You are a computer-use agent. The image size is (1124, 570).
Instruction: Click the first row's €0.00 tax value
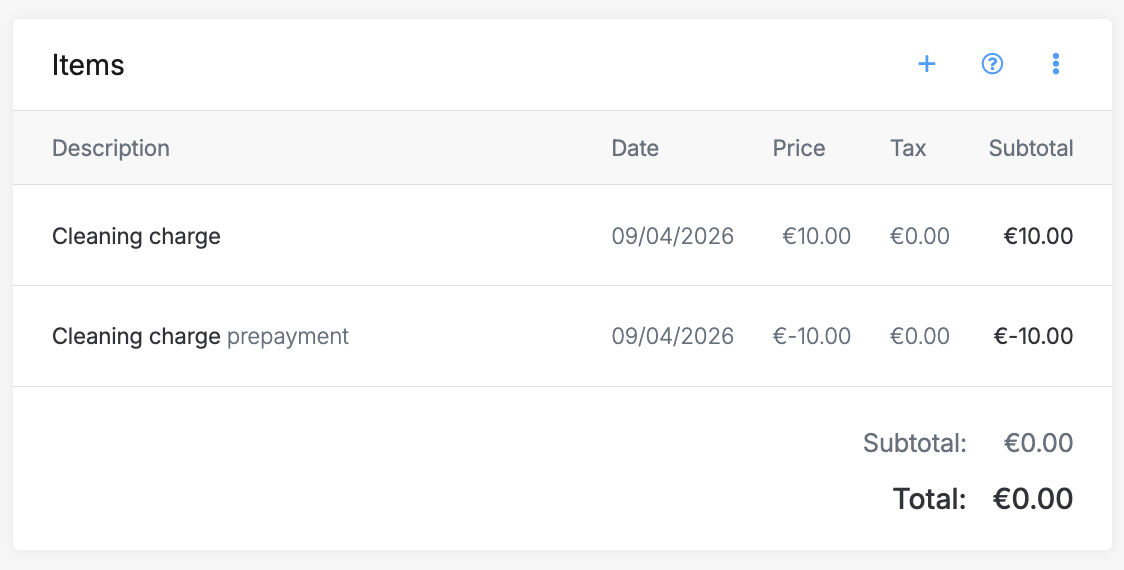(920, 236)
